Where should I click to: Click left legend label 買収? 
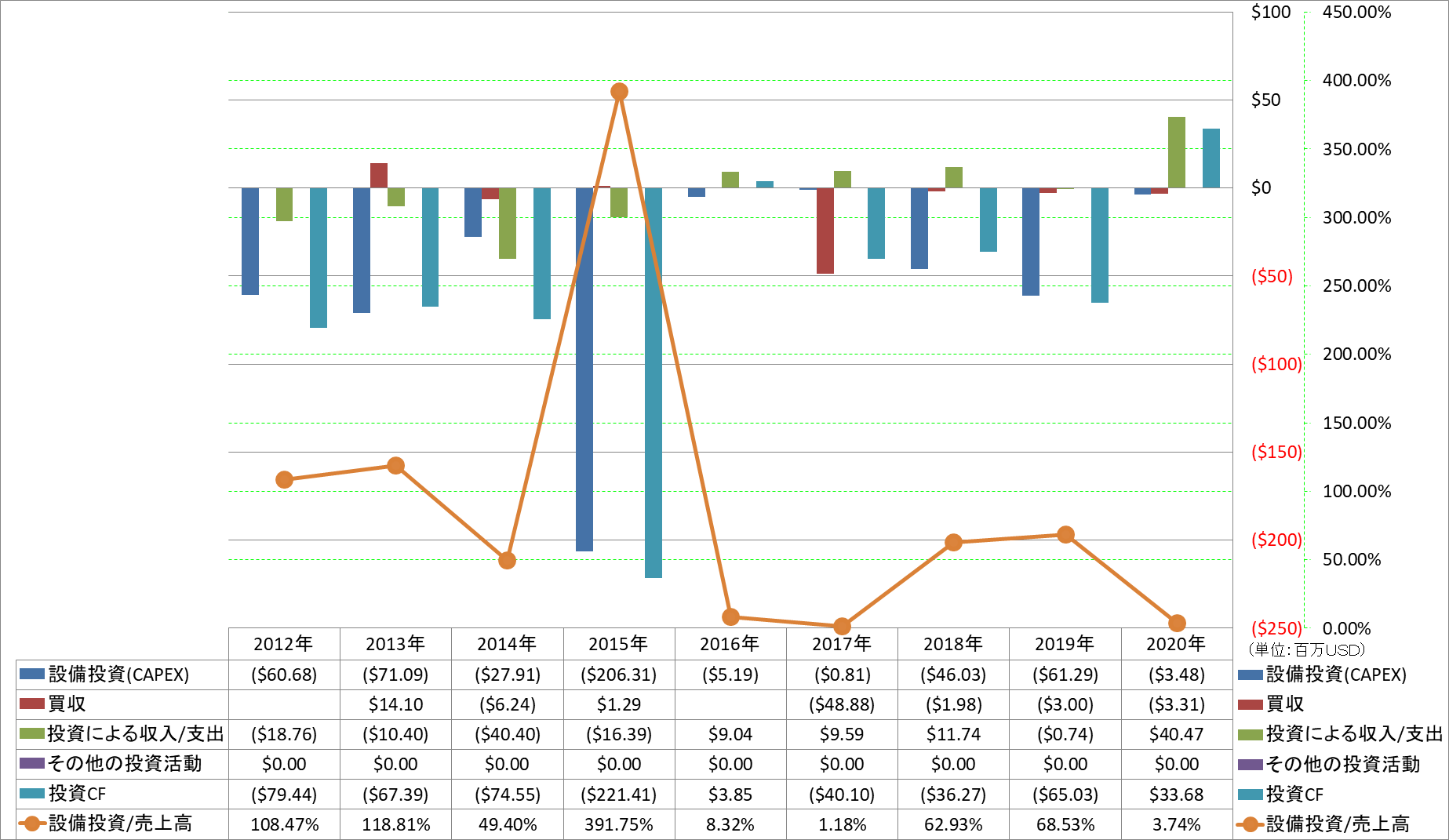tap(67, 704)
